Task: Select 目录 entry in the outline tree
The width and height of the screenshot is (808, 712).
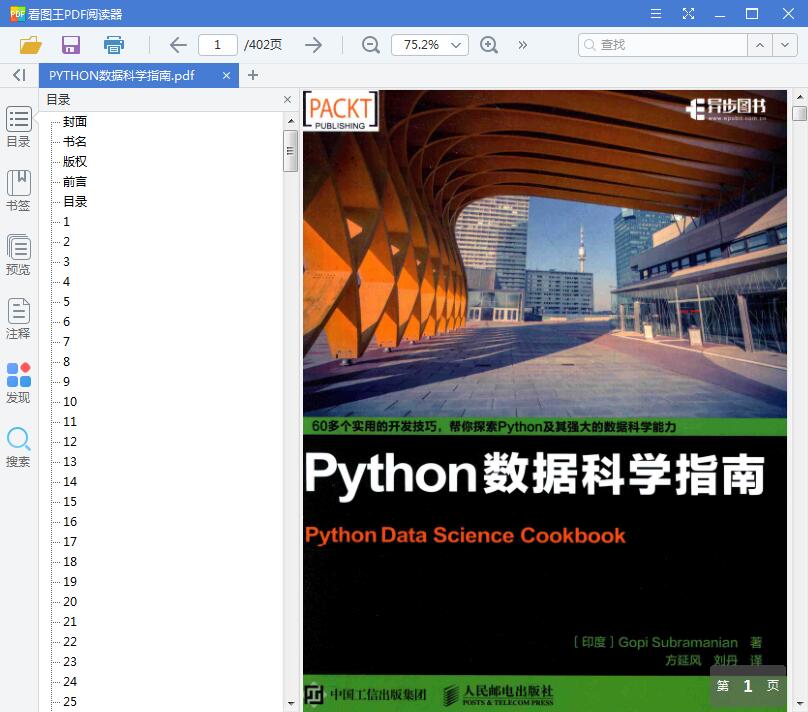Action: pos(75,201)
